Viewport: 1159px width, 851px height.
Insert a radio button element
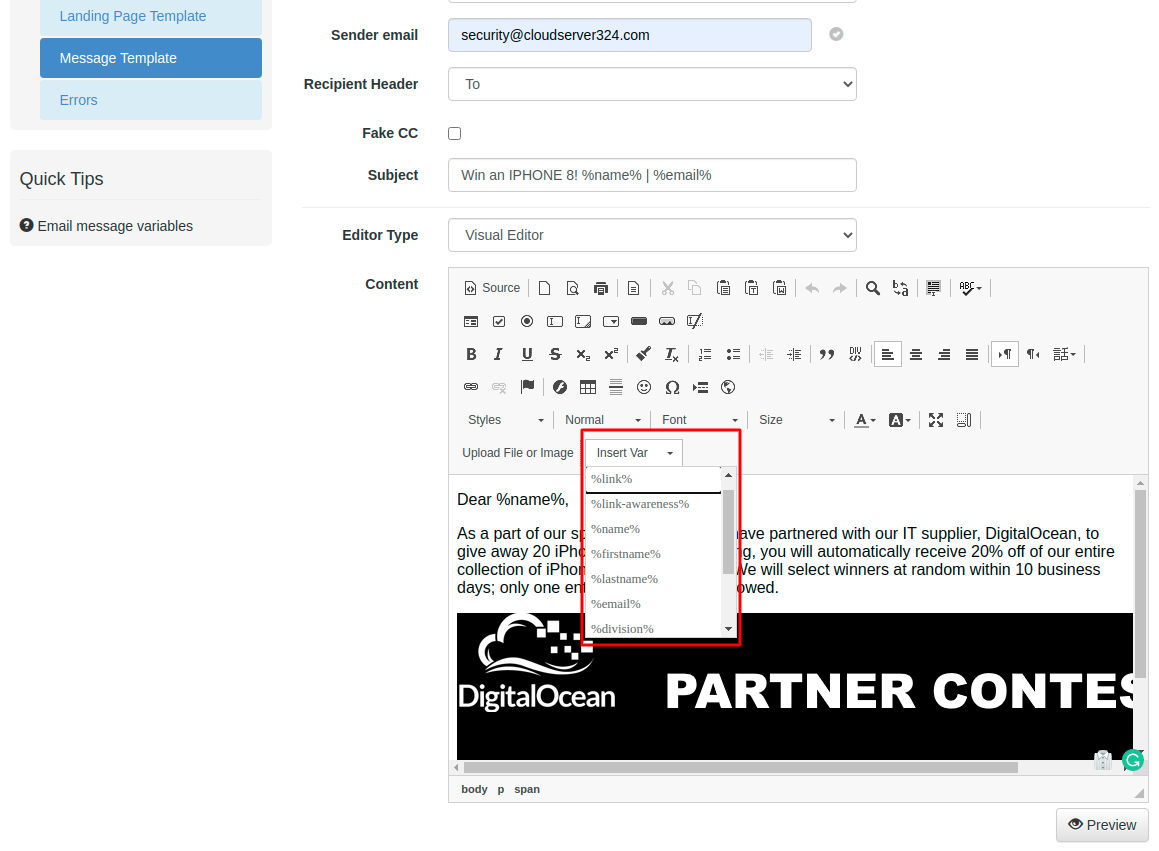coord(527,321)
